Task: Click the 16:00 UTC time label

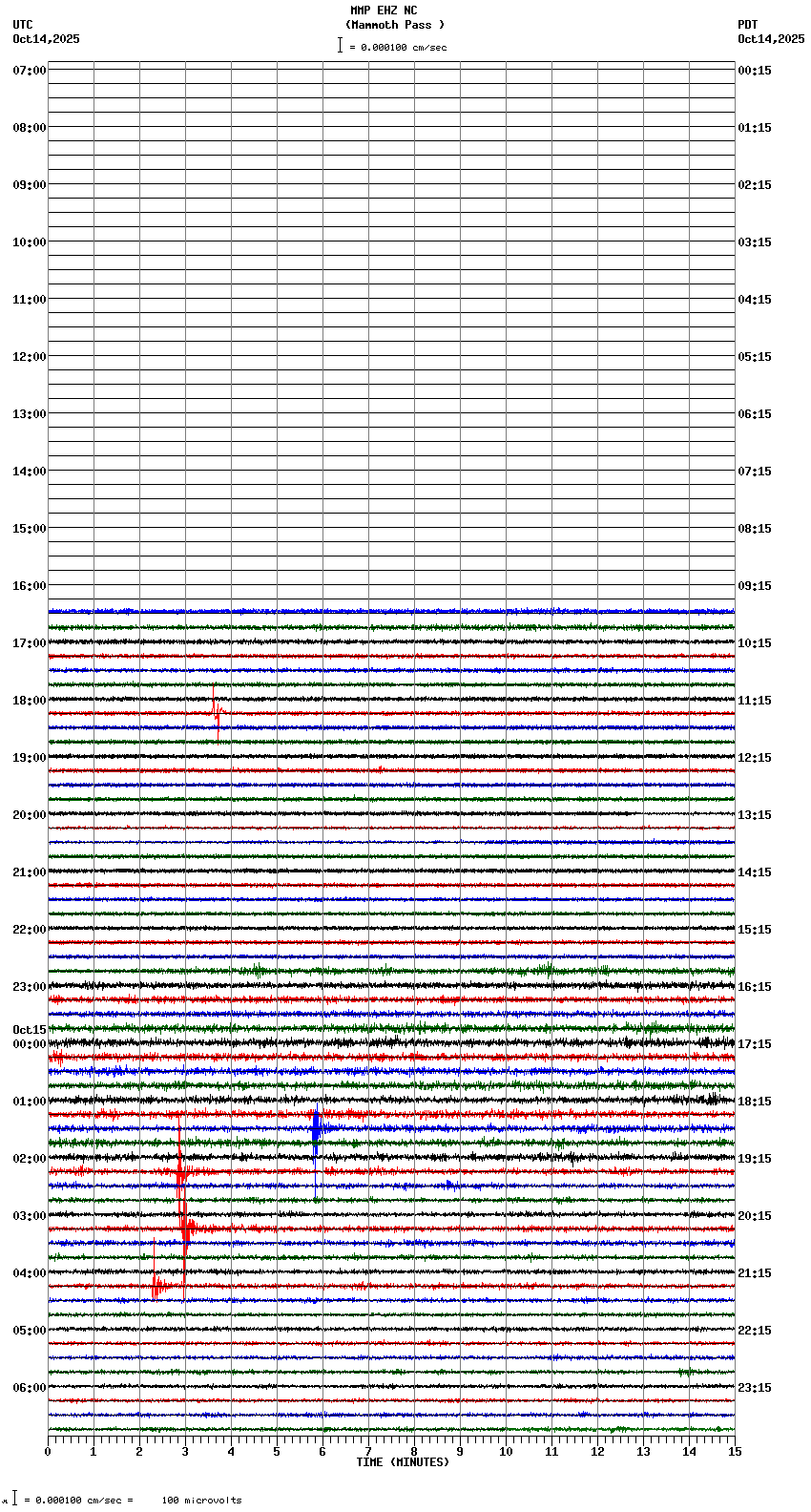Action: tap(30, 586)
